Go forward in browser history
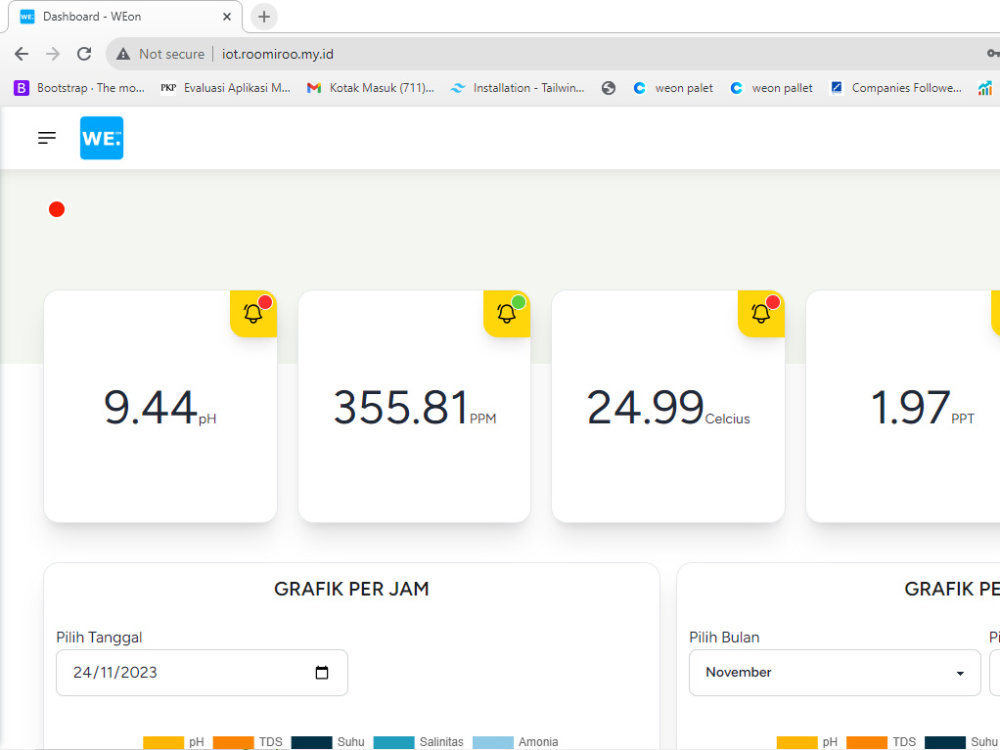Image resolution: width=1000 pixels, height=750 pixels. pyautogui.click(x=53, y=54)
